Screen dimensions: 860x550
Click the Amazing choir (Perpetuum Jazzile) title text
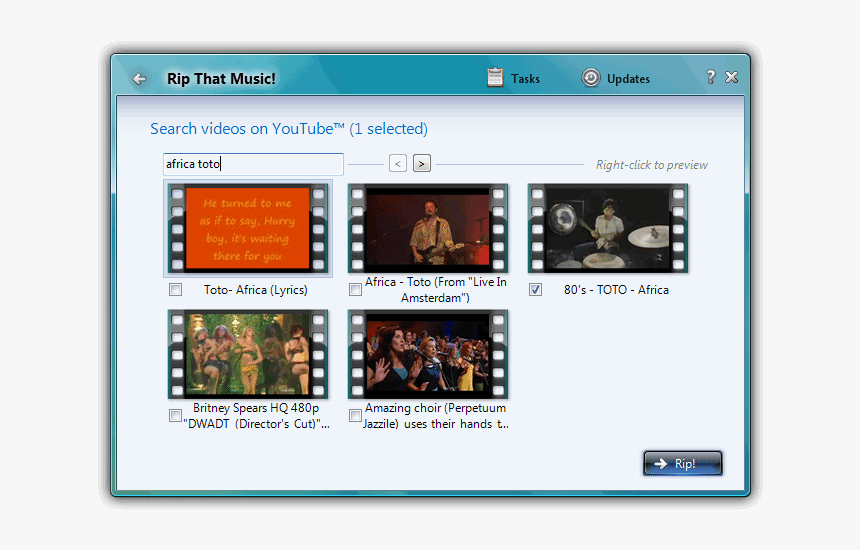point(435,416)
